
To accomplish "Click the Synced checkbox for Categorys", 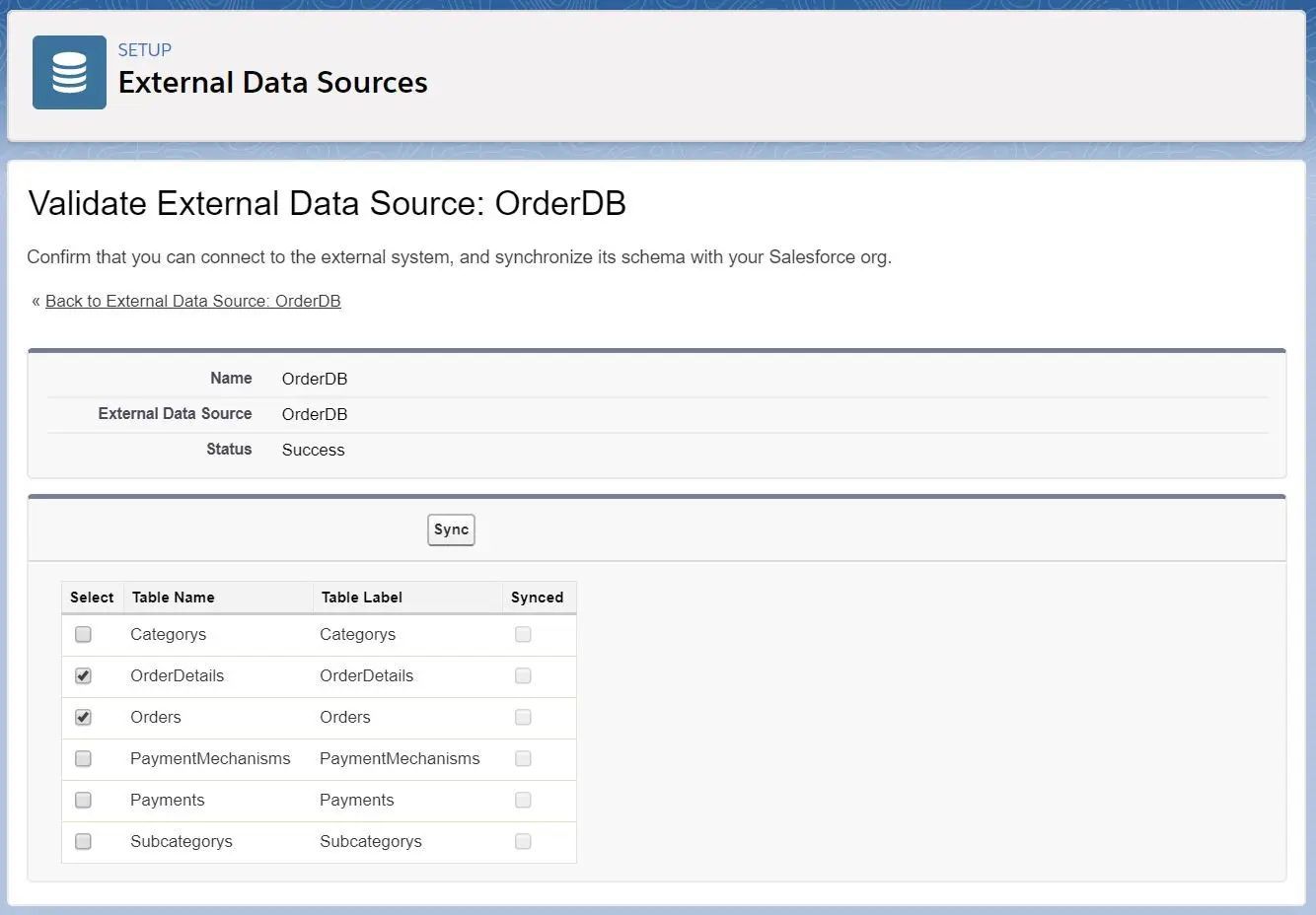I will tap(523, 634).
